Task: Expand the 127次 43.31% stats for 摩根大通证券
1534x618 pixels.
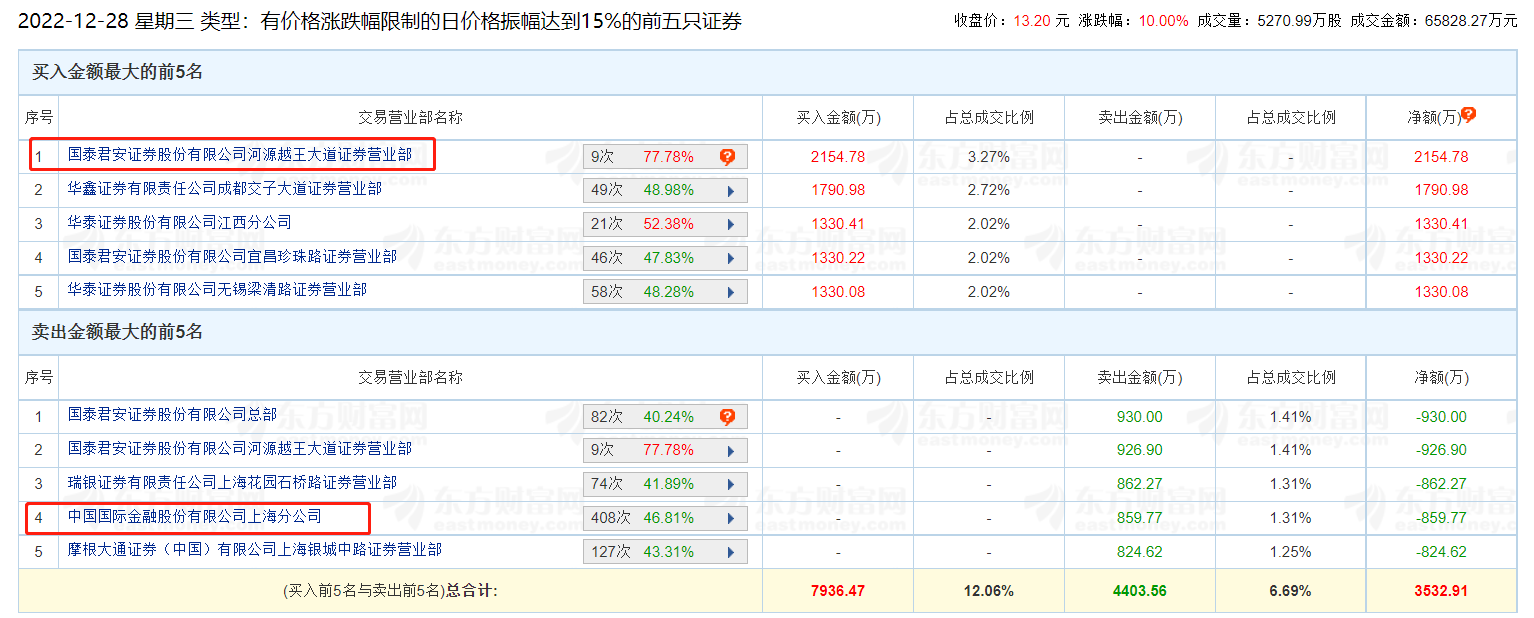Action: point(730,553)
